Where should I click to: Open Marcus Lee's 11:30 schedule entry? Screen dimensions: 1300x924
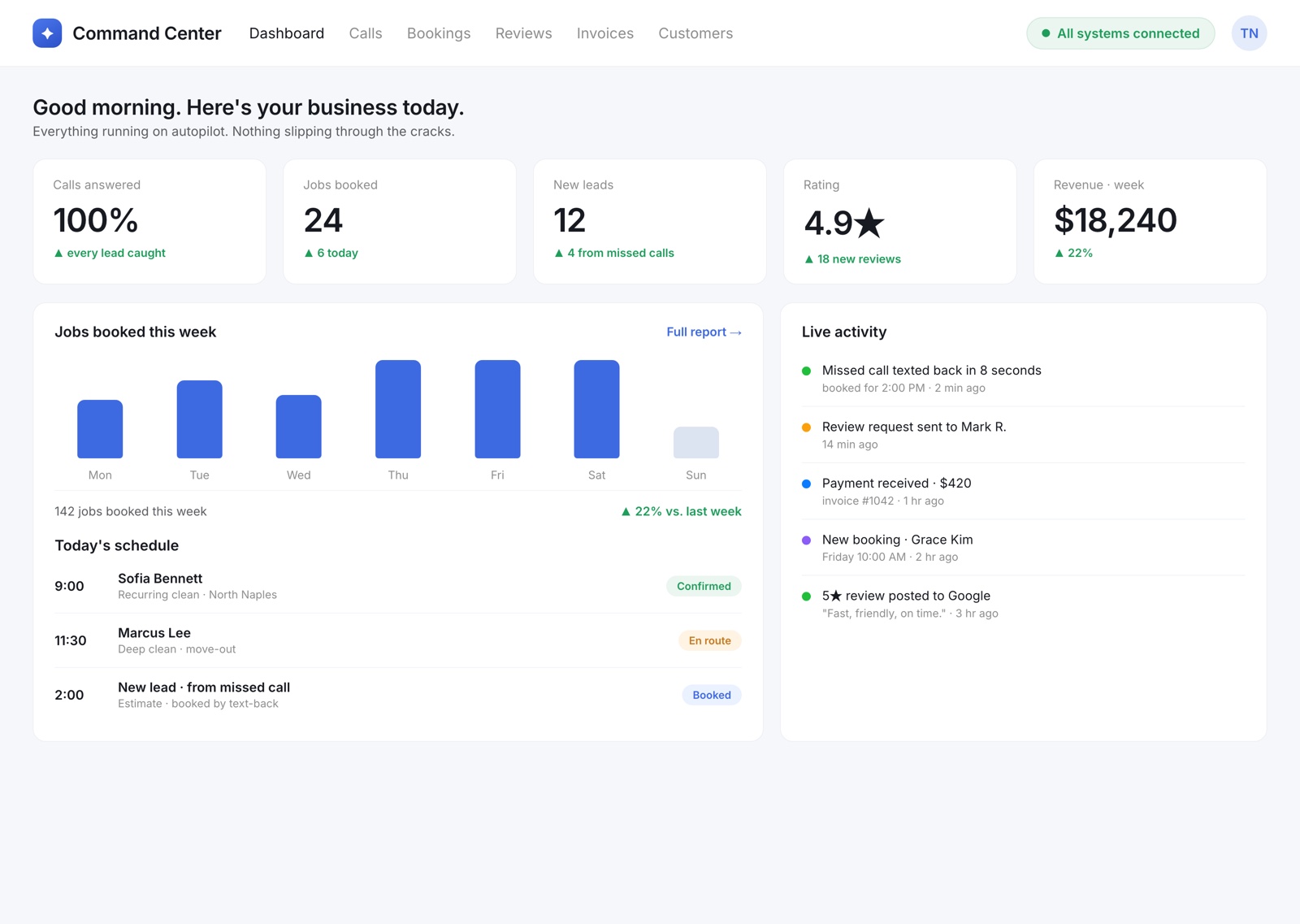(398, 640)
